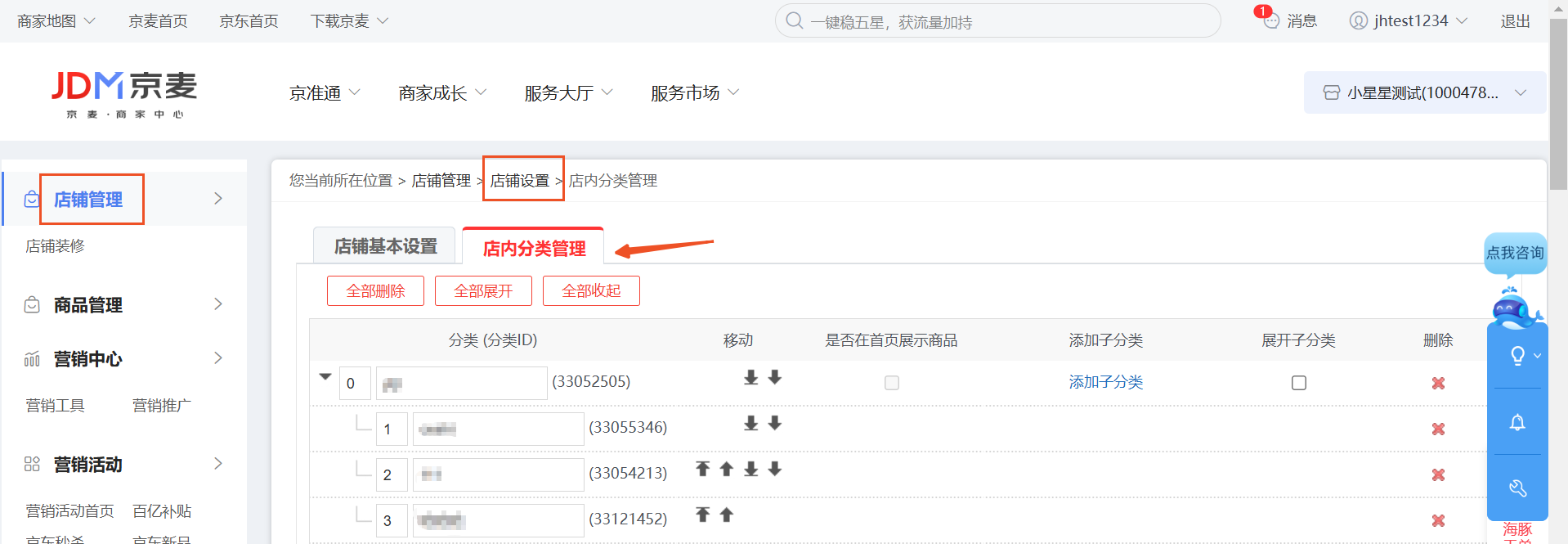This screenshot has height=544, width=1568.
Task: Toggle 展开子分类 checkbox for category 33052505
Action: coord(1298,383)
